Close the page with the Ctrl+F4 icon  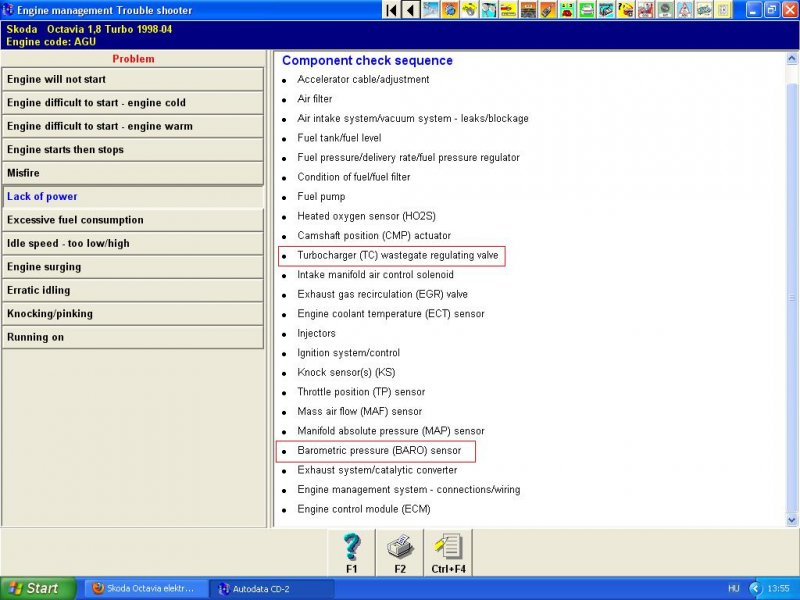point(448,553)
